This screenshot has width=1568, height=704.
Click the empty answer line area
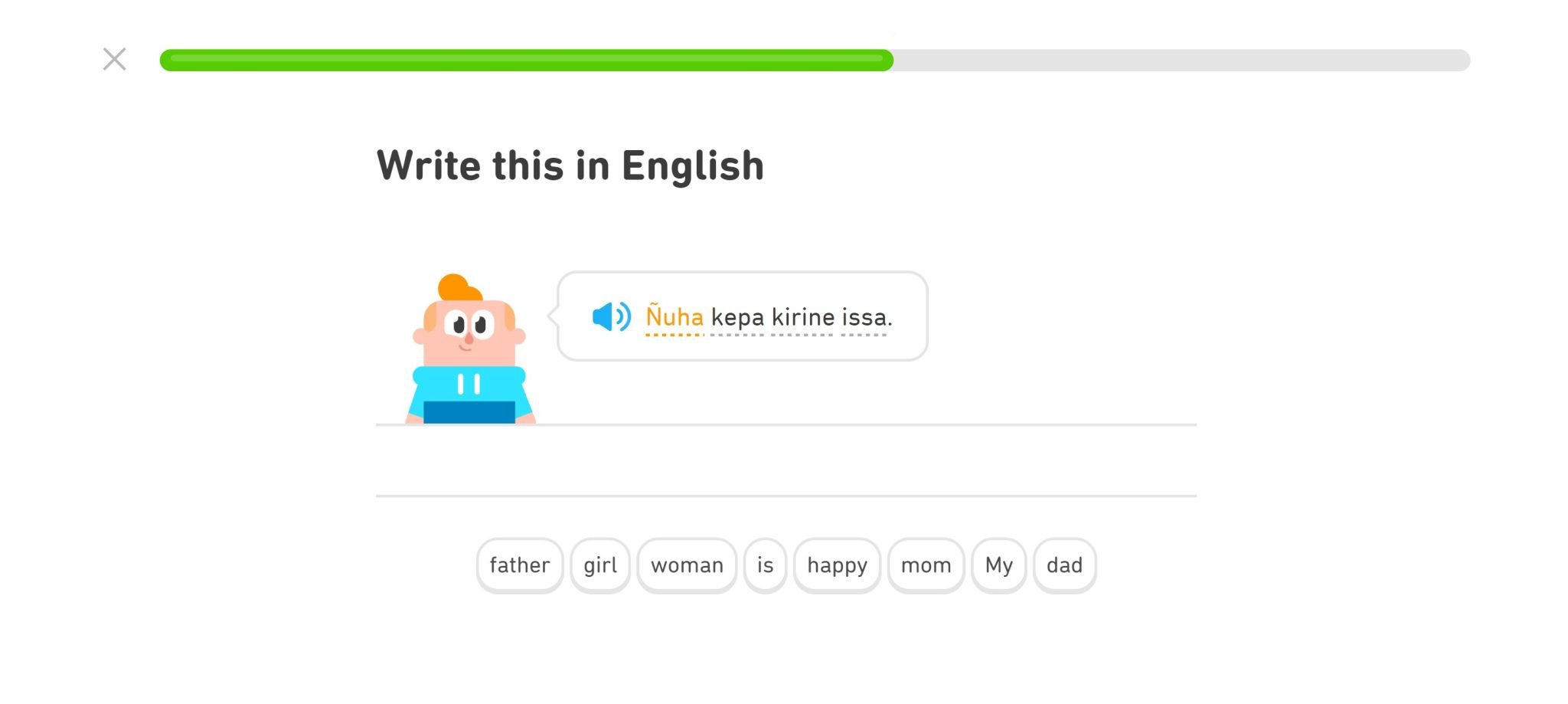pos(786,461)
